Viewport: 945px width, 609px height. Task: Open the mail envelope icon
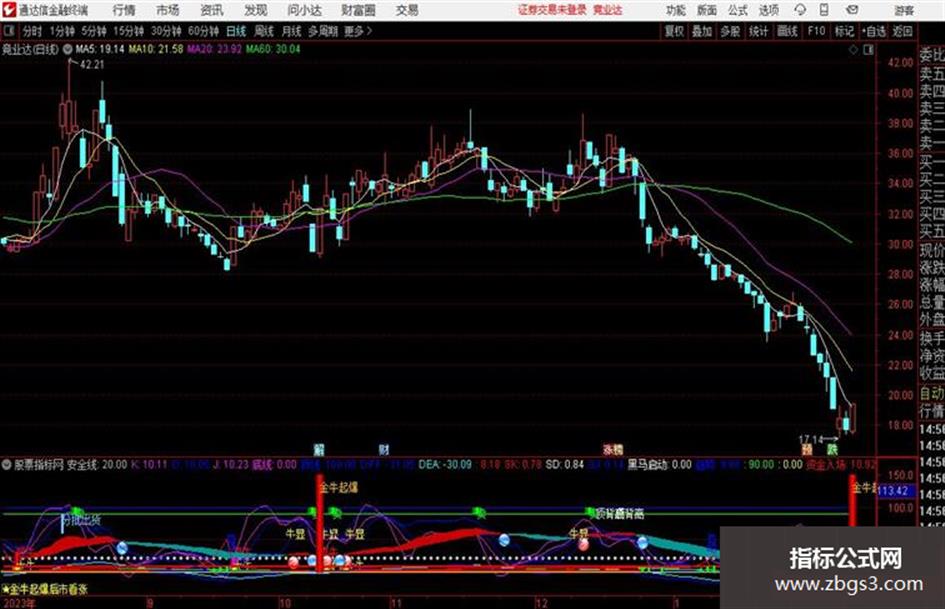(852, 10)
